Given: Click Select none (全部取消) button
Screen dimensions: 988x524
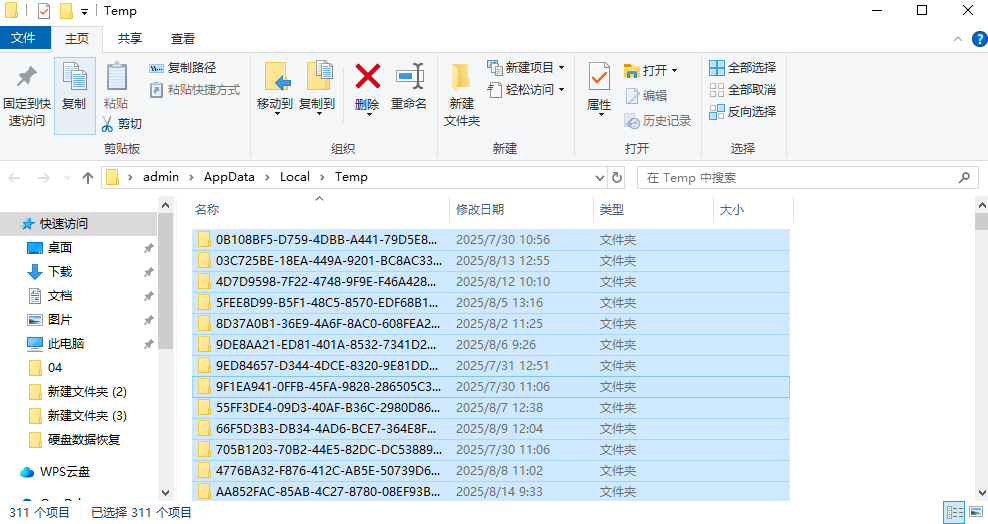Looking at the screenshot, I should pyautogui.click(x=742, y=90).
